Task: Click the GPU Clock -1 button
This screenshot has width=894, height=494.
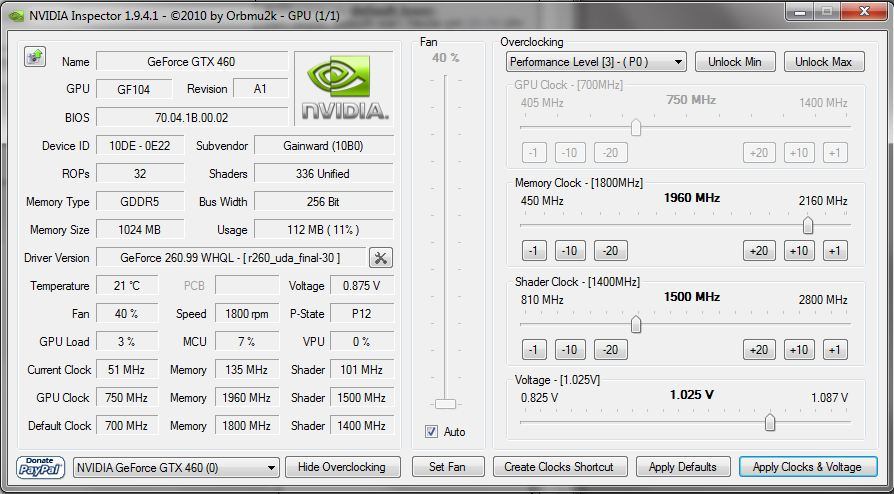Action: pos(534,153)
